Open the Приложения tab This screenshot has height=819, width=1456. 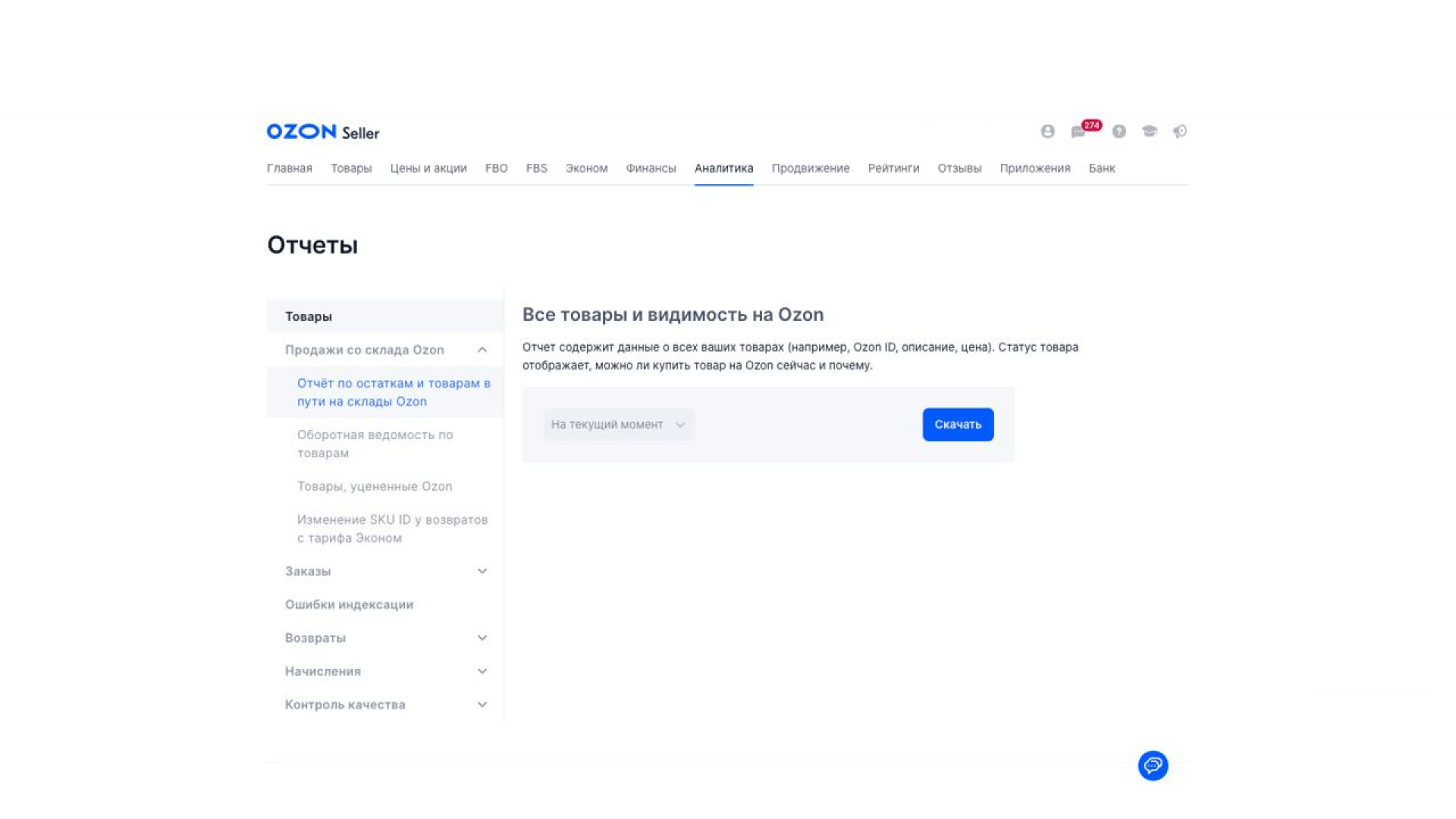(x=1035, y=168)
